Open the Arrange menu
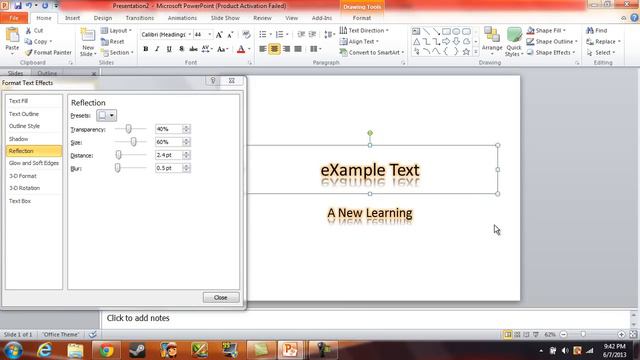The image size is (640, 360). tap(492, 42)
